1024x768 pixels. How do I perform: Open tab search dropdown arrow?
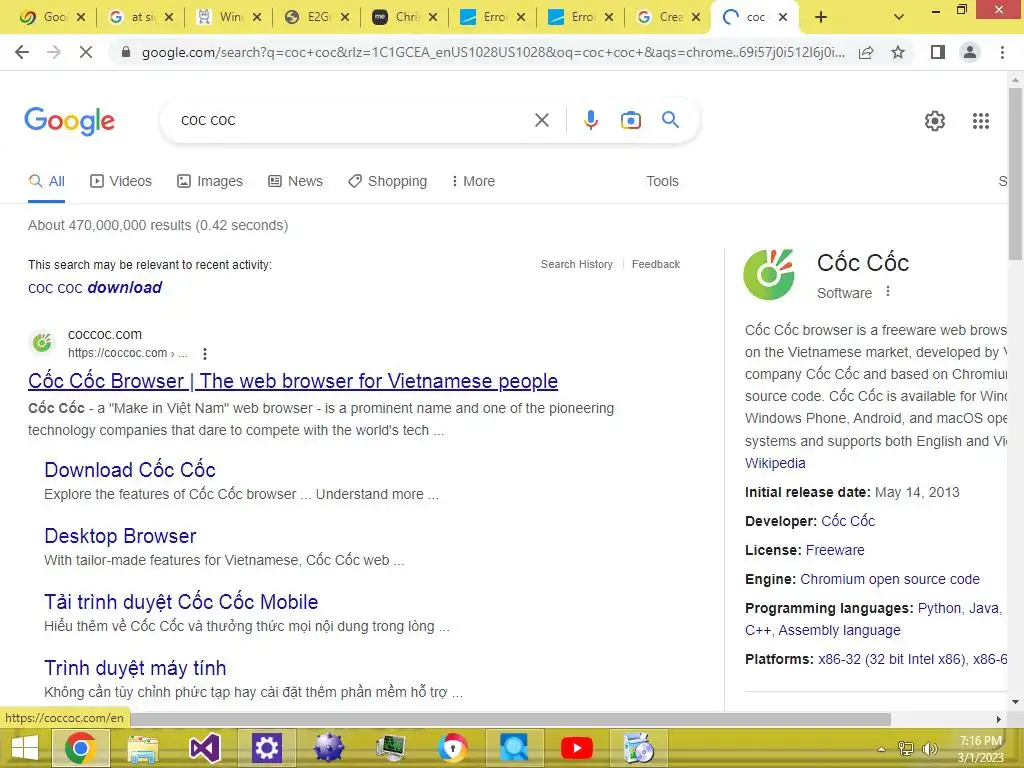(x=899, y=17)
